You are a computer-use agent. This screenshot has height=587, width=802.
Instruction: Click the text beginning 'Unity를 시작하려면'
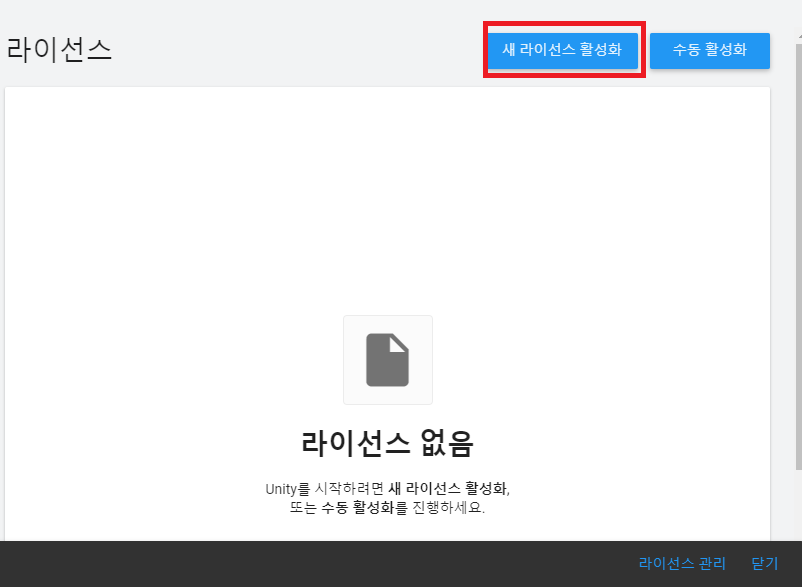pos(387,489)
